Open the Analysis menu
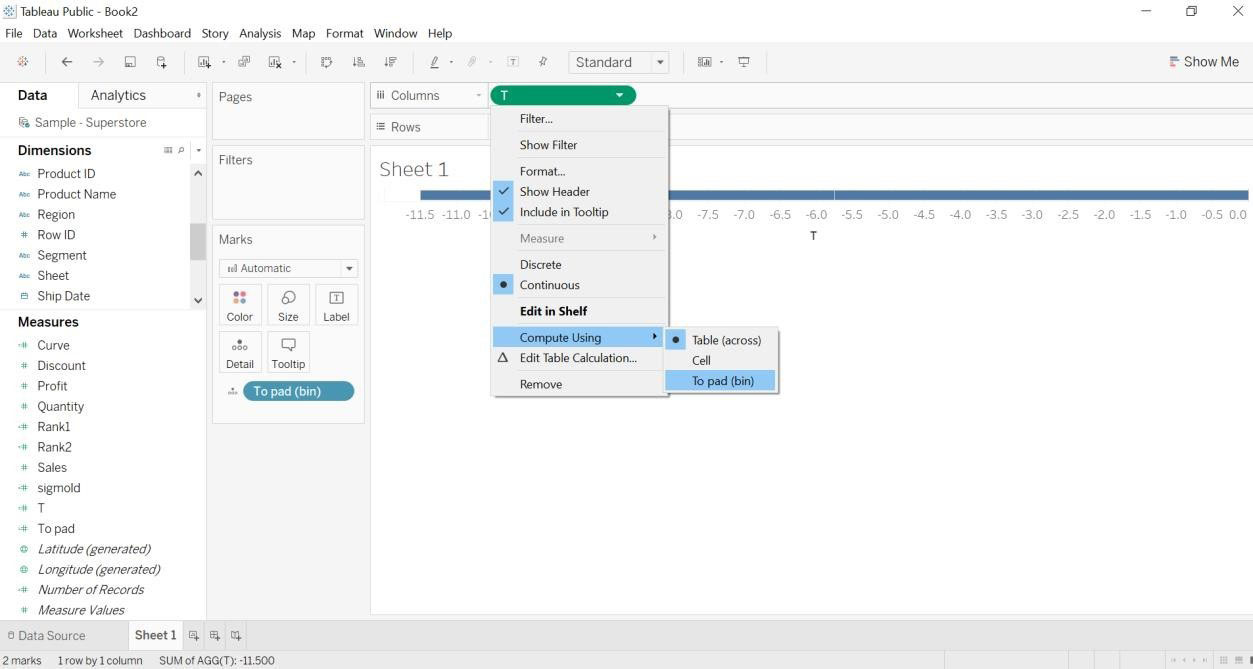The width and height of the screenshot is (1253, 669). (x=260, y=33)
